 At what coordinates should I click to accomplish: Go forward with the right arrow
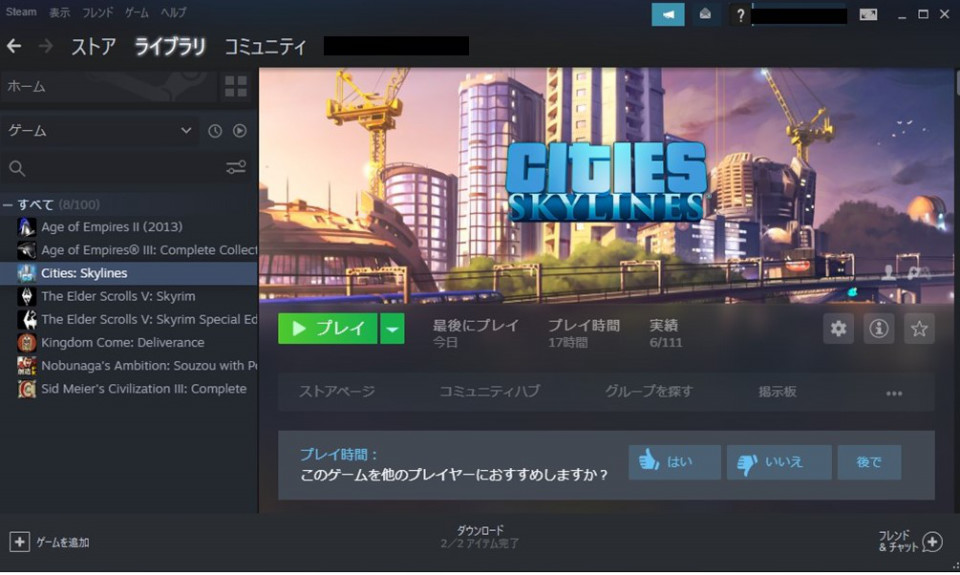(46, 46)
